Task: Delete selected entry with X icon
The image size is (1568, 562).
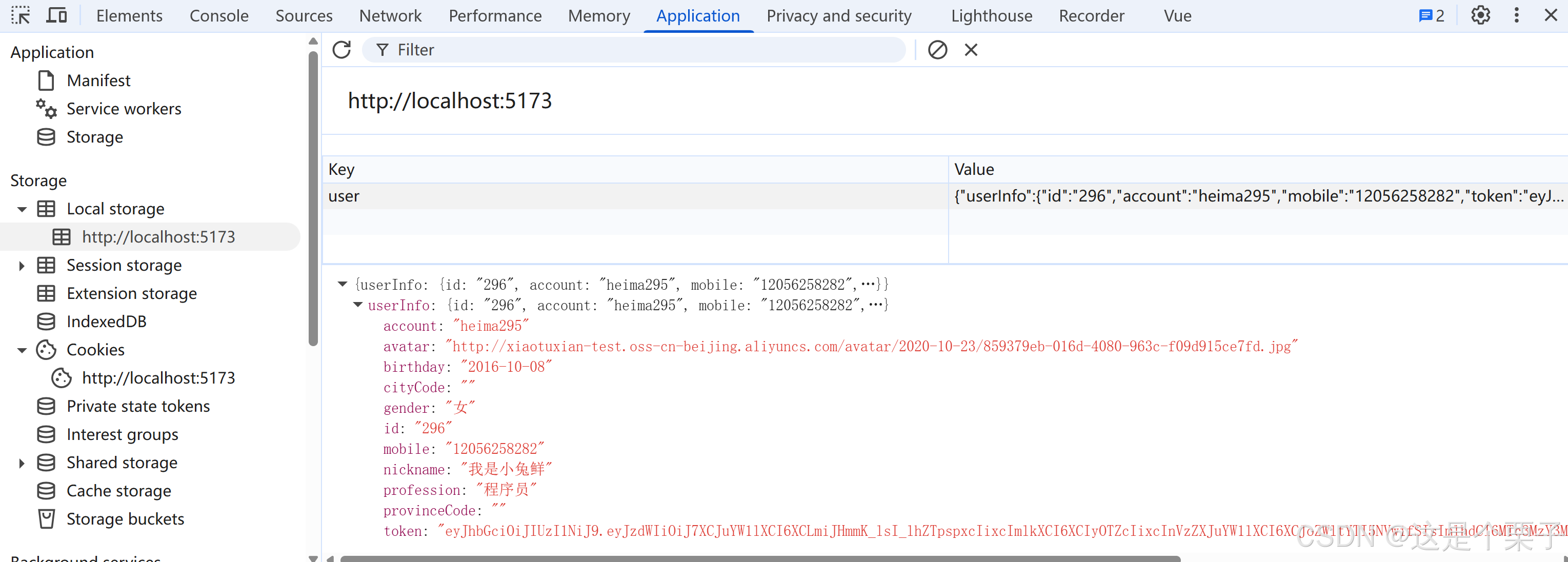Action: 971,50
